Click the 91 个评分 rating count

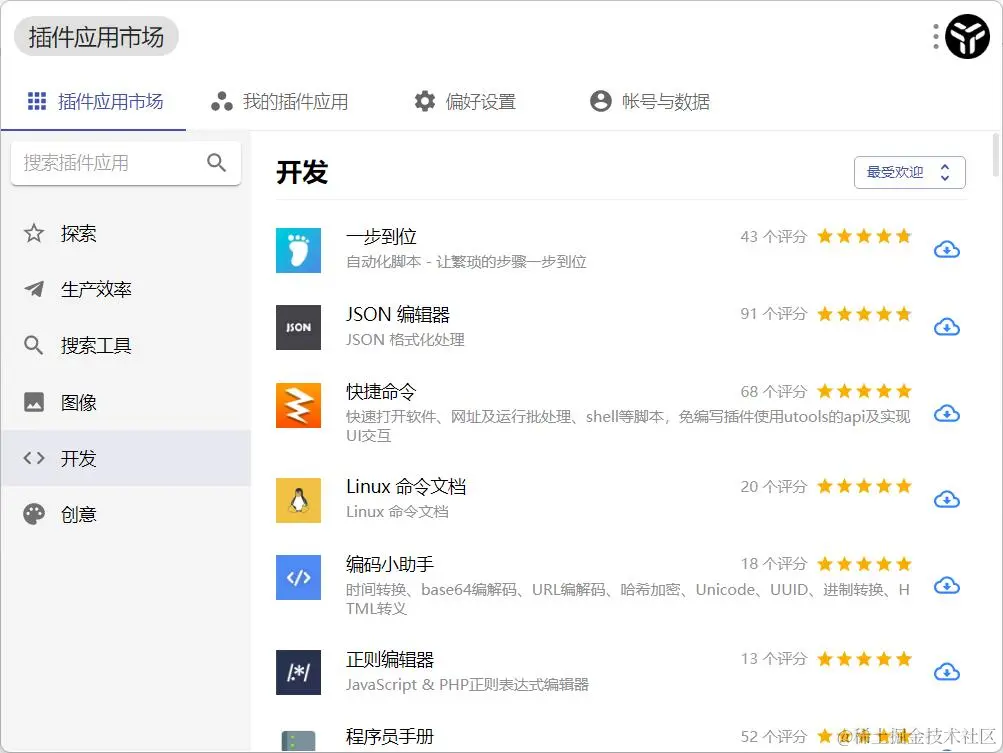774,314
